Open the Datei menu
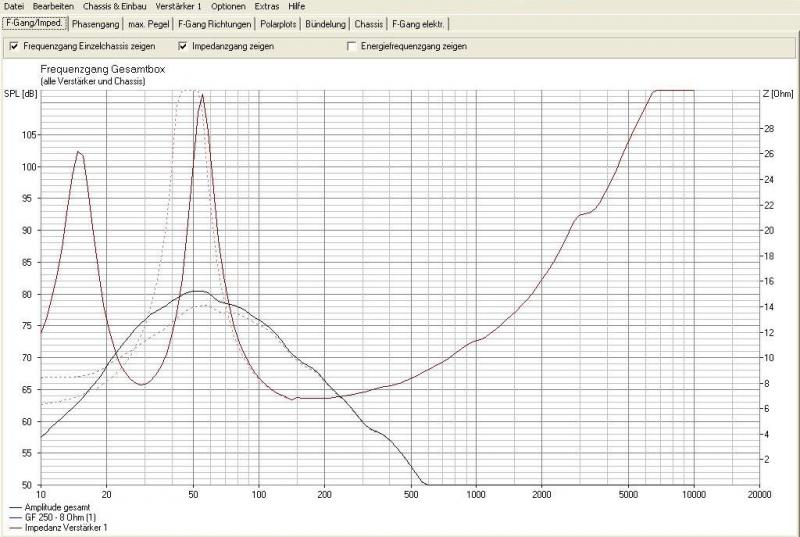Viewport: 800px width, 537px height. (x=14, y=6)
